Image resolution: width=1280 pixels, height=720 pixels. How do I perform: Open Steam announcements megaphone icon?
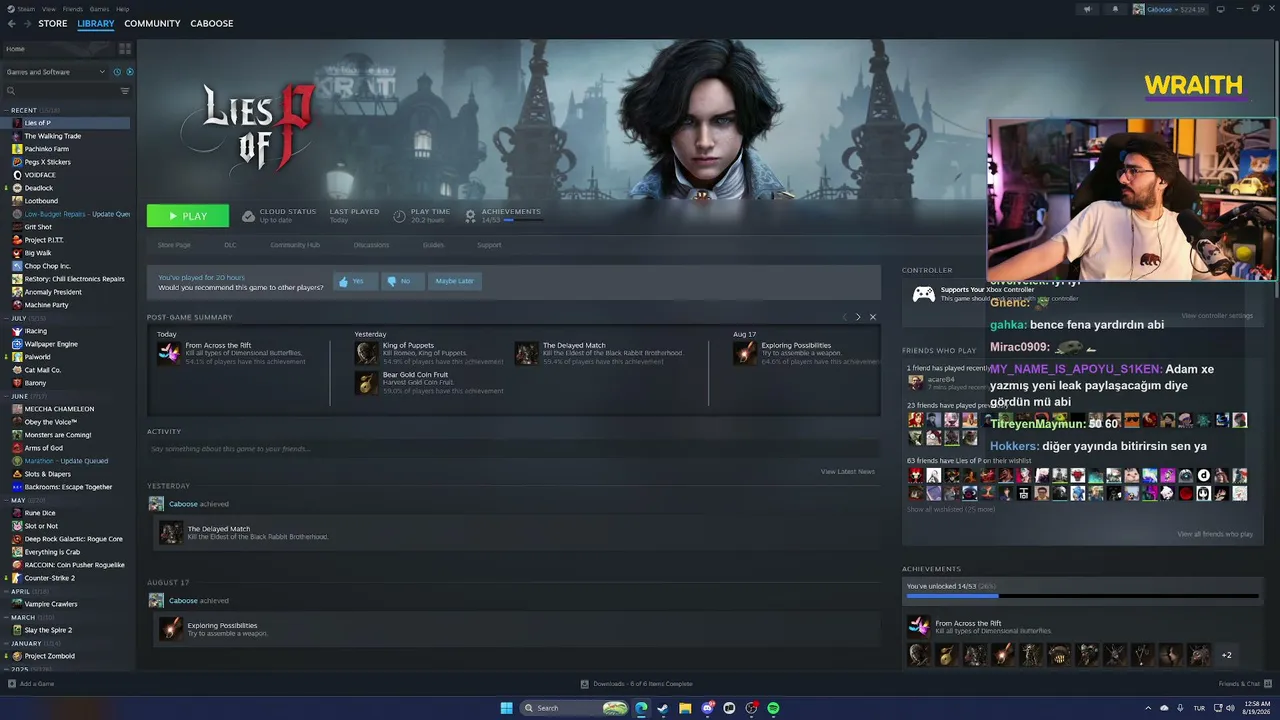pyautogui.click(x=1087, y=9)
